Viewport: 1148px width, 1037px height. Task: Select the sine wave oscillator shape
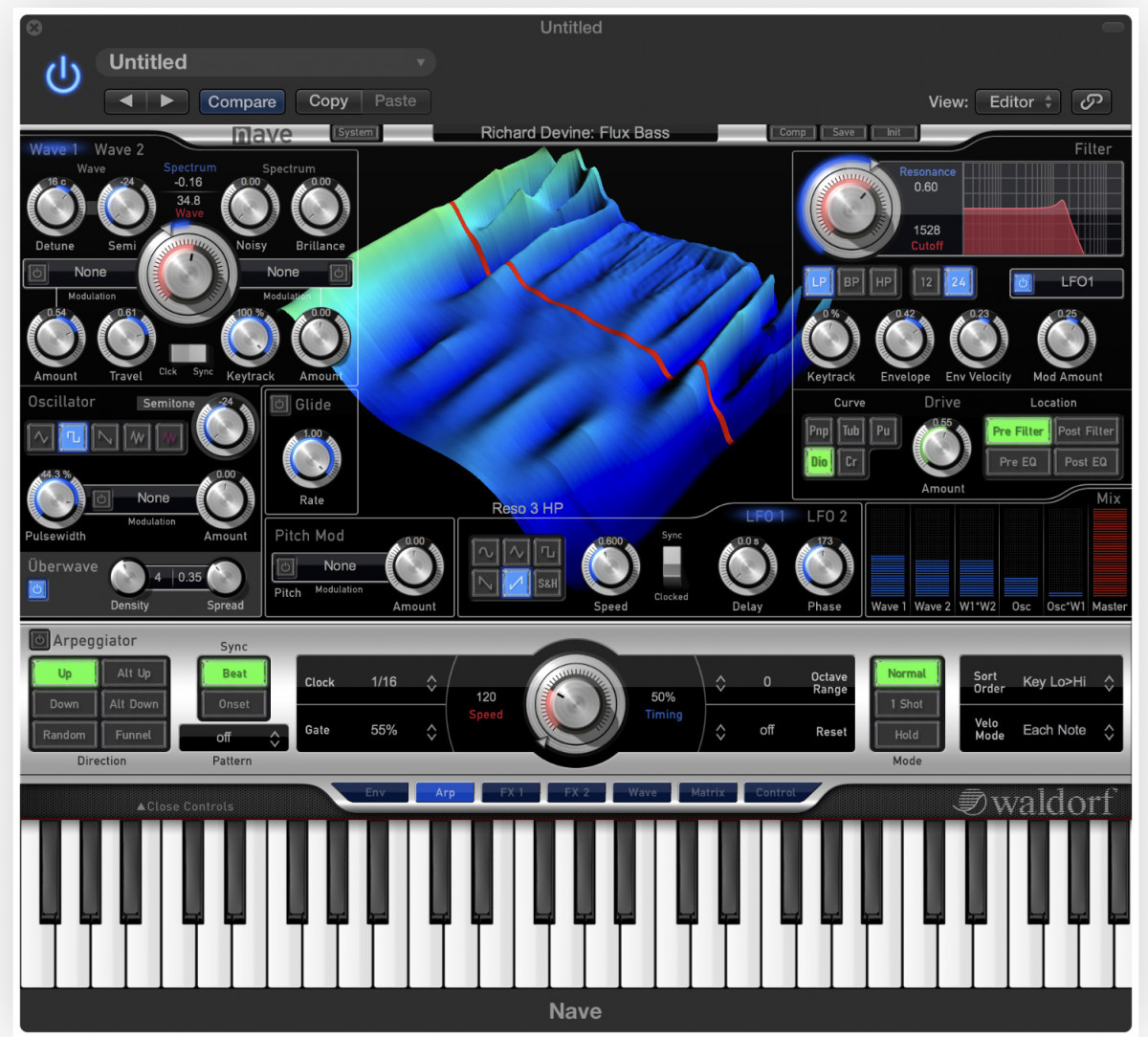point(40,437)
